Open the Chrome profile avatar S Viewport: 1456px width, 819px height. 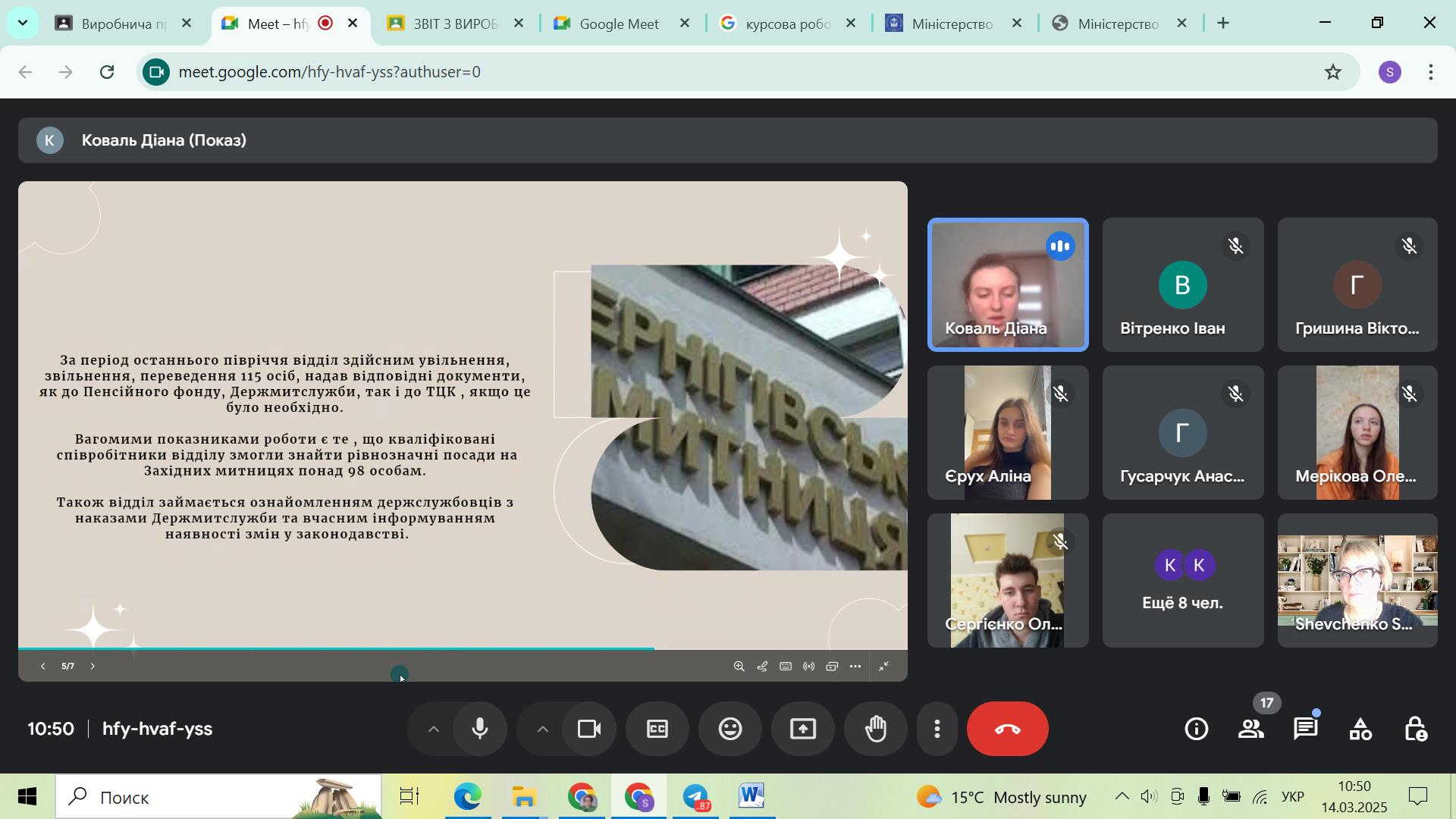coord(1390,72)
